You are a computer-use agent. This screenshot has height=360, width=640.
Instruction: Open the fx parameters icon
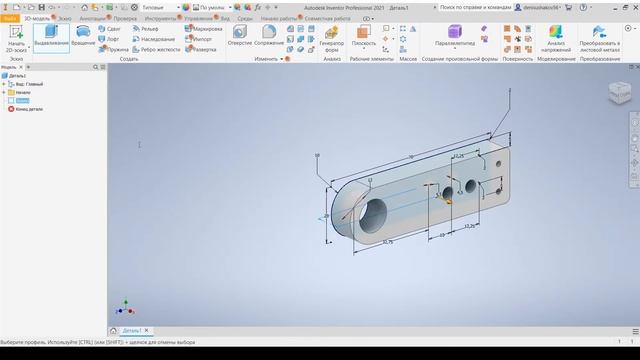(258, 7)
